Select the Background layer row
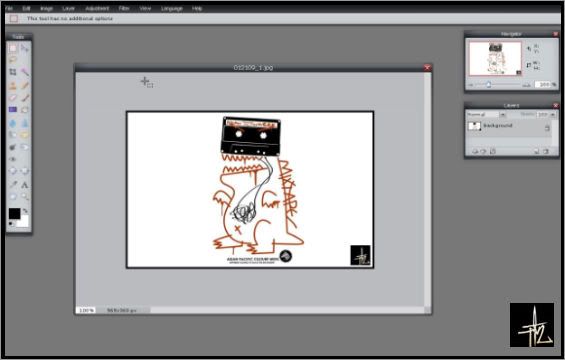 pos(509,126)
